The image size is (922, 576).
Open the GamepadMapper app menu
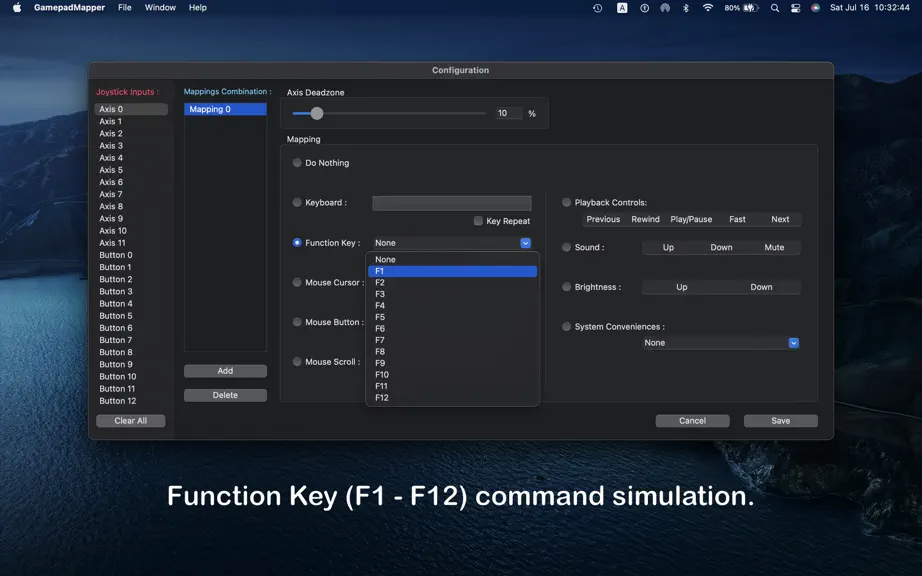click(x=69, y=8)
